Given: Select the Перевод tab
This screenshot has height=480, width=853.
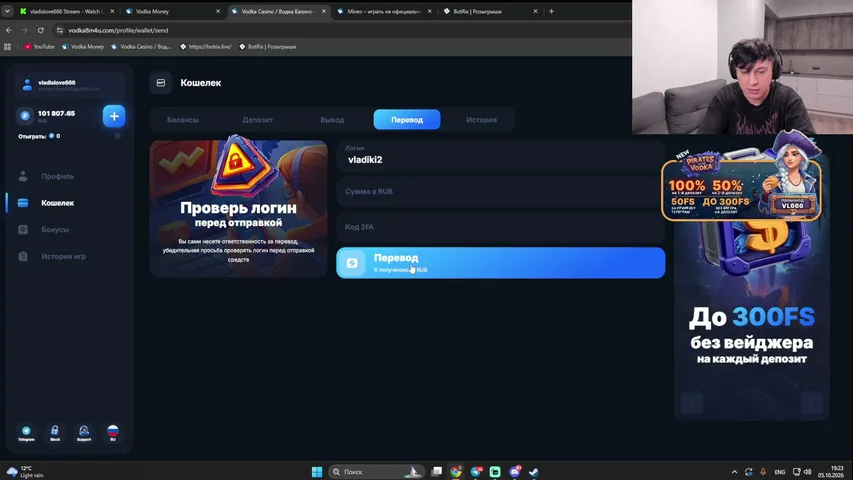Looking at the screenshot, I should pos(407,120).
